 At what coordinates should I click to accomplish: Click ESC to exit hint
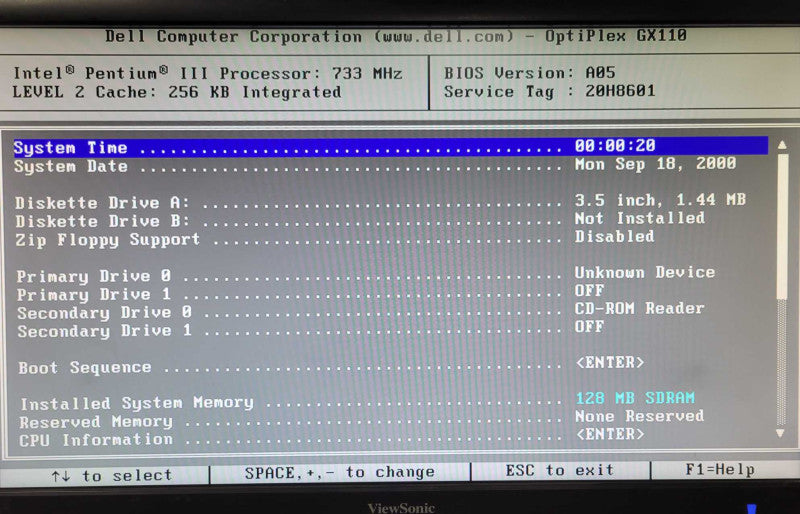pos(559,470)
